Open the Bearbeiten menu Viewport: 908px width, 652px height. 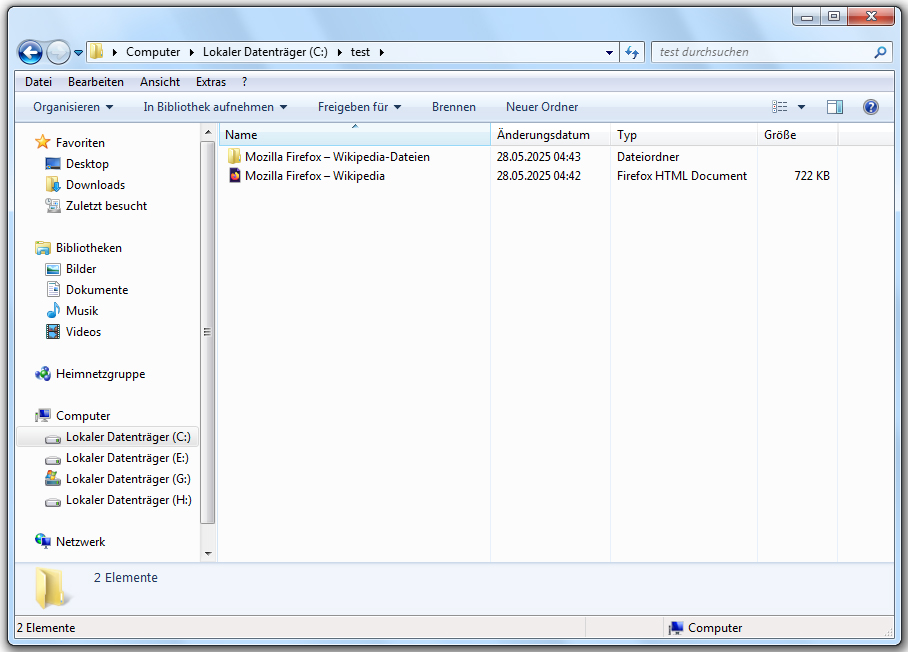(96, 82)
